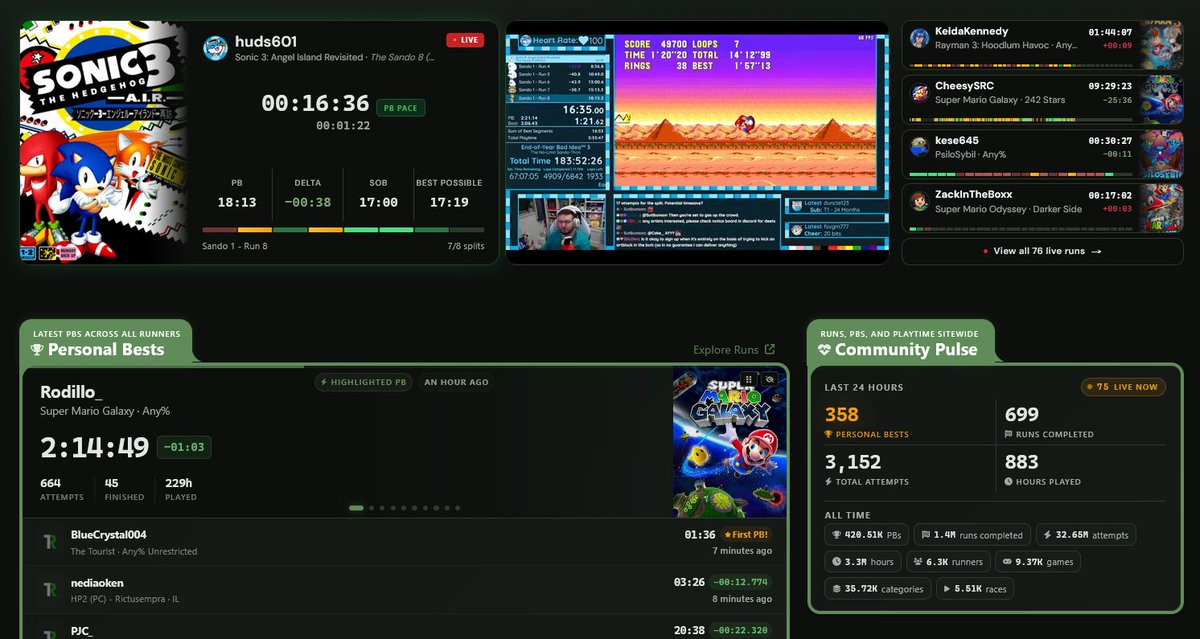
Task: Click BlueCrystal004's game icon
Action: coord(49,542)
